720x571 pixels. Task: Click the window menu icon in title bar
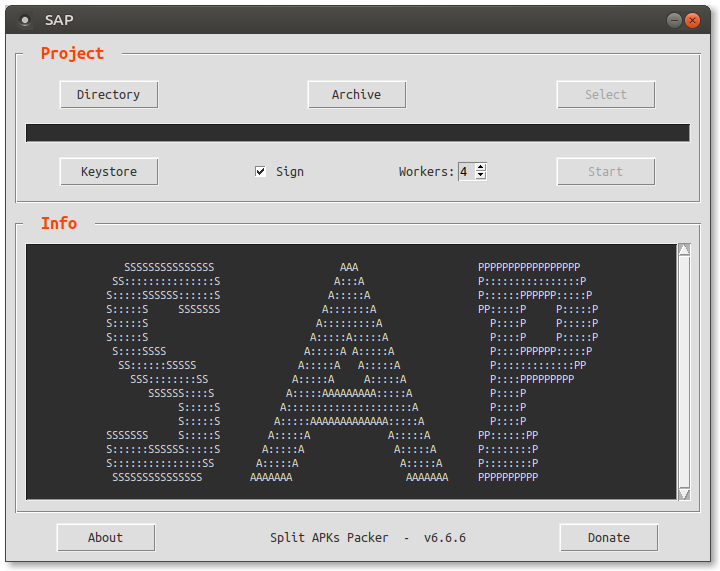tap(25, 20)
